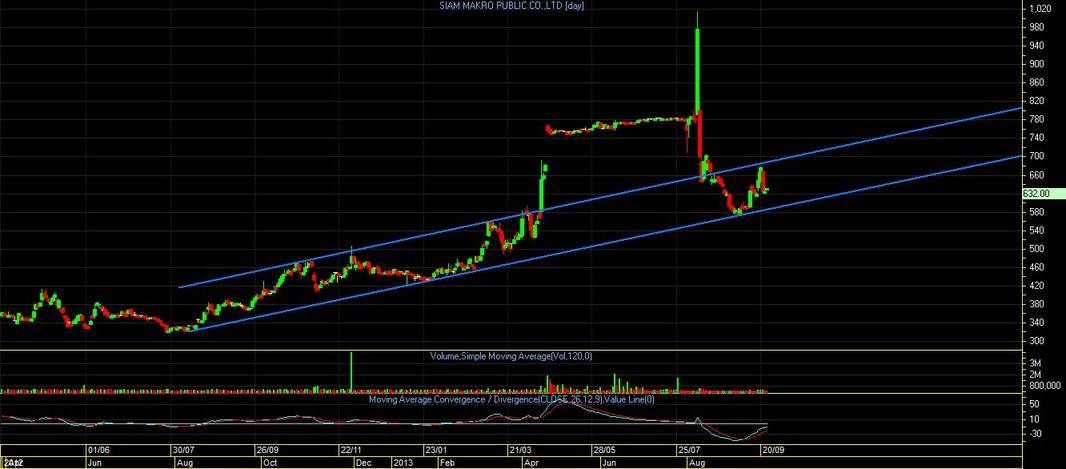
Task: Click the 500 price axis label
Action: point(1037,249)
